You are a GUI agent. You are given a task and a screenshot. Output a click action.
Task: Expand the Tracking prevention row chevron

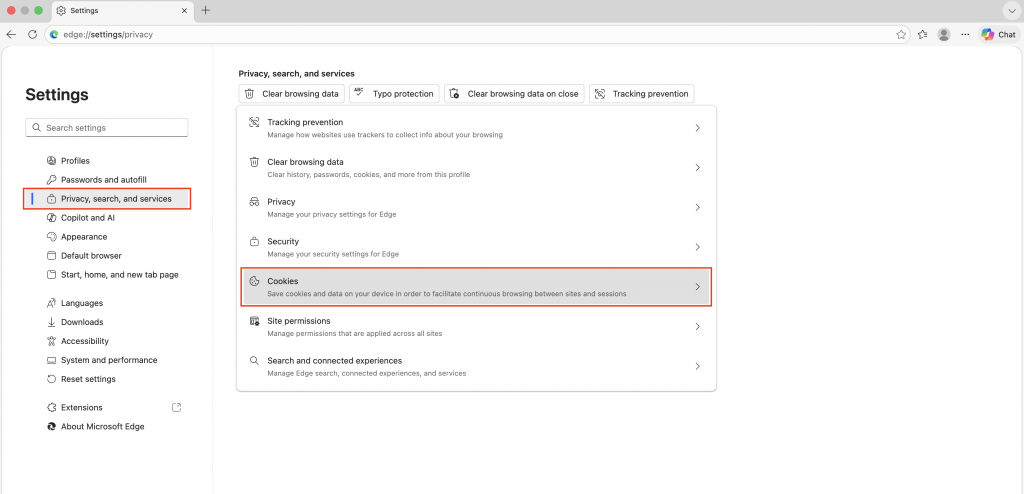point(697,128)
